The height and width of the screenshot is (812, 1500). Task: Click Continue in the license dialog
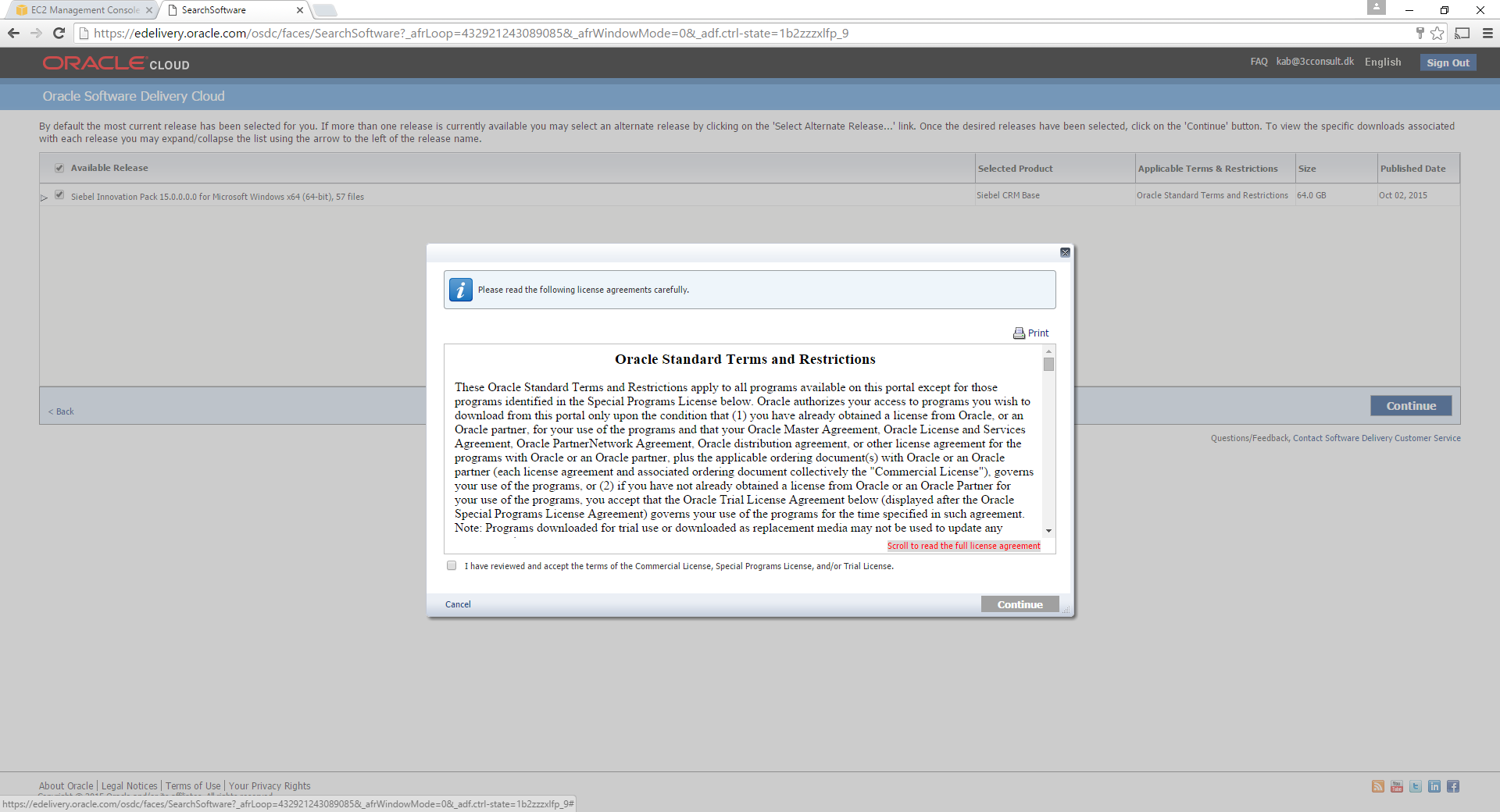(x=1020, y=604)
